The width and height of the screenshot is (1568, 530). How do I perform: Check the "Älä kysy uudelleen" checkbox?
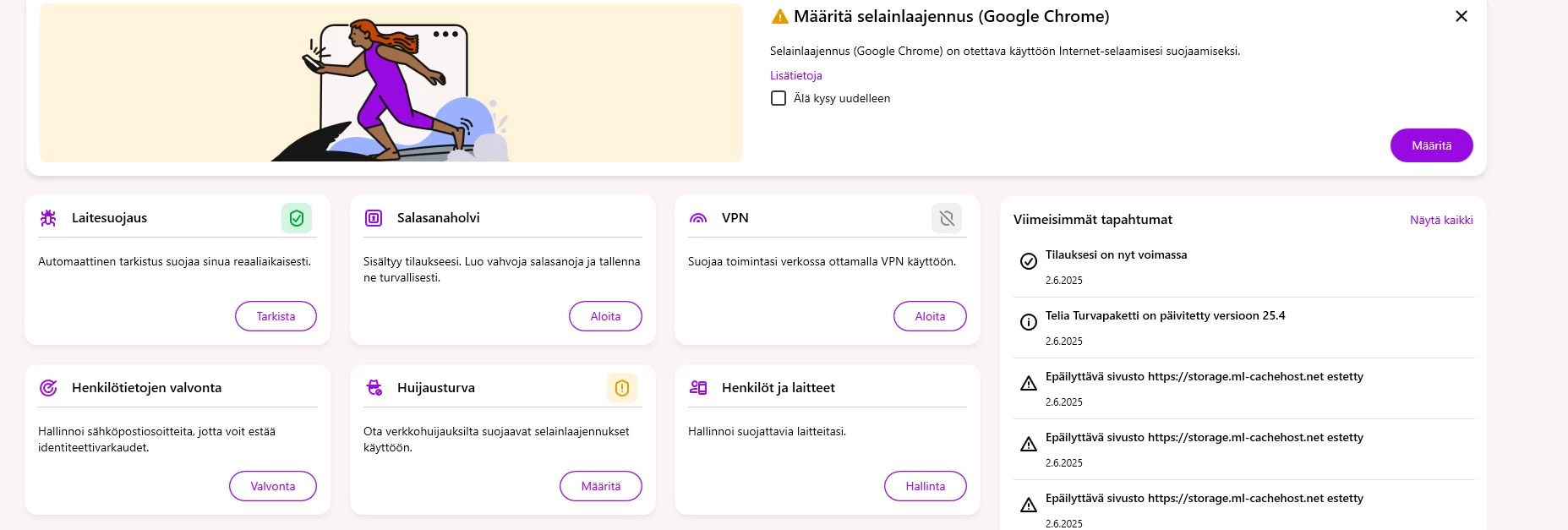779,99
